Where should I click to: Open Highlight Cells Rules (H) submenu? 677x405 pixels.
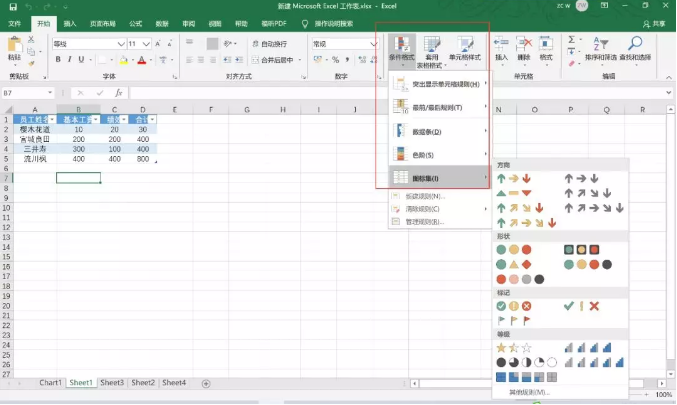(x=440, y=84)
